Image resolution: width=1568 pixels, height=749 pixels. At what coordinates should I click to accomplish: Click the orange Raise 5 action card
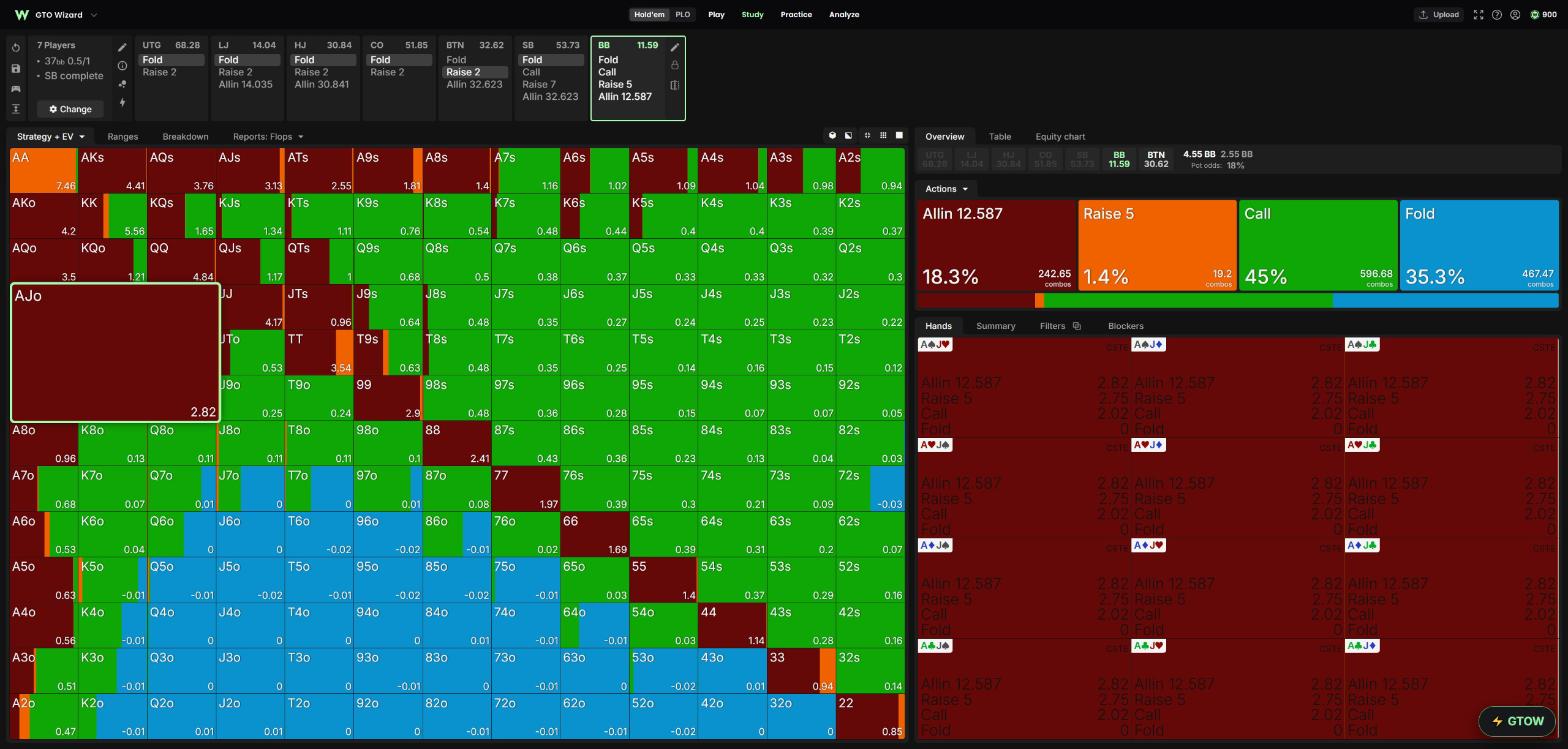pyautogui.click(x=1157, y=245)
